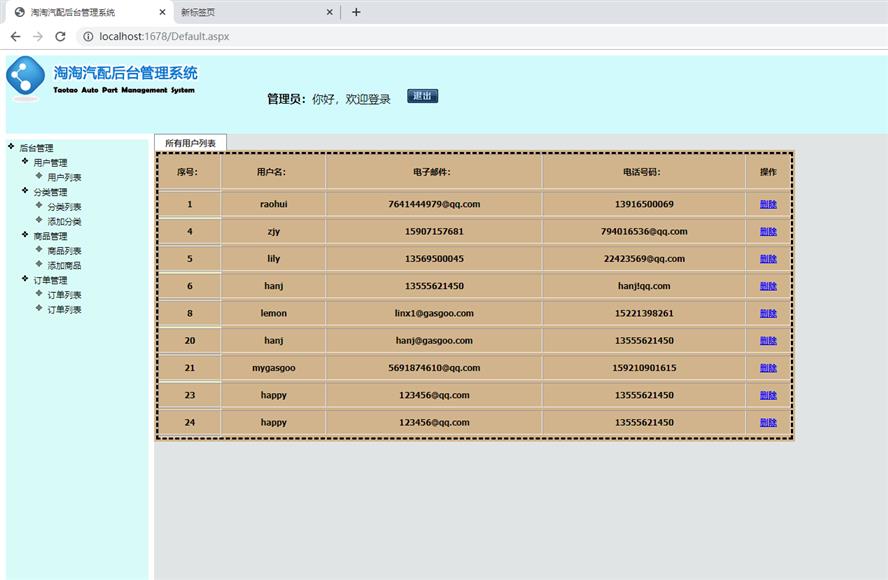
Task: Expand the 用户管理 tree node
Action: coord(25,161)
